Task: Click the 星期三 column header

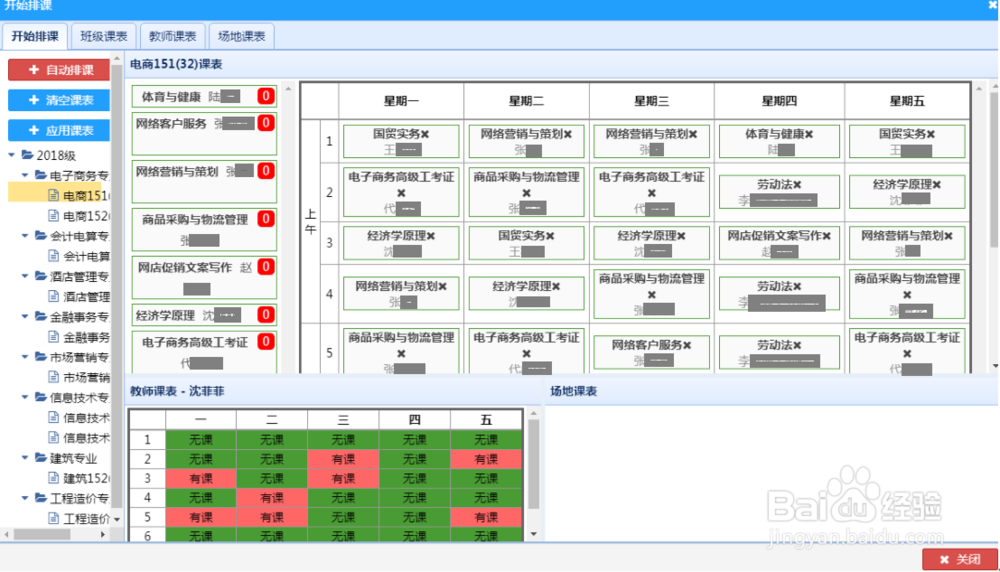Action: click(x=651, y=101)
